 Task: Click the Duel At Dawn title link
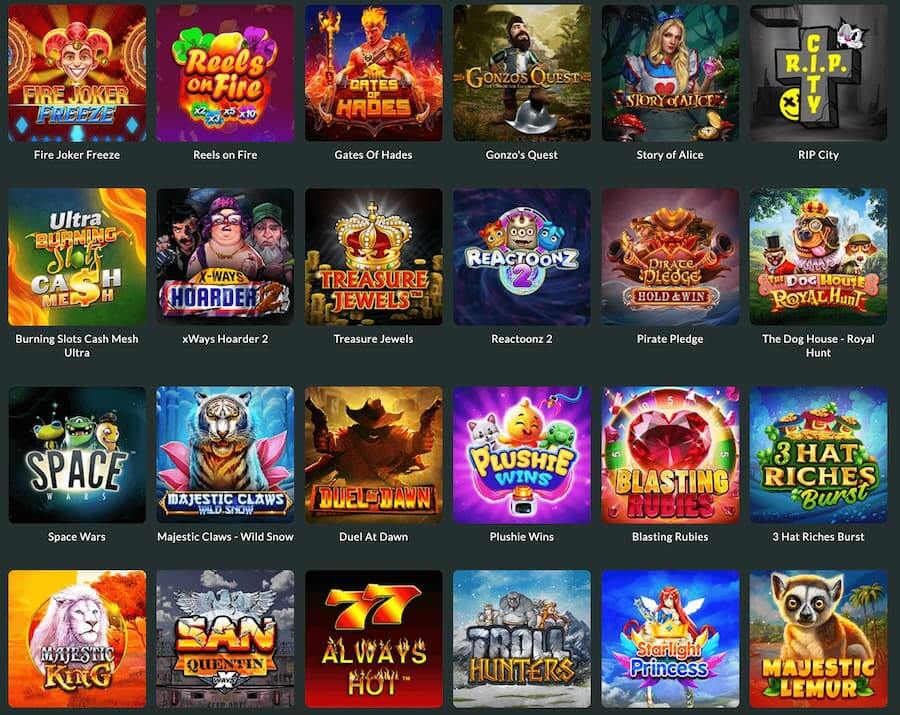click(x=374, y=537)
